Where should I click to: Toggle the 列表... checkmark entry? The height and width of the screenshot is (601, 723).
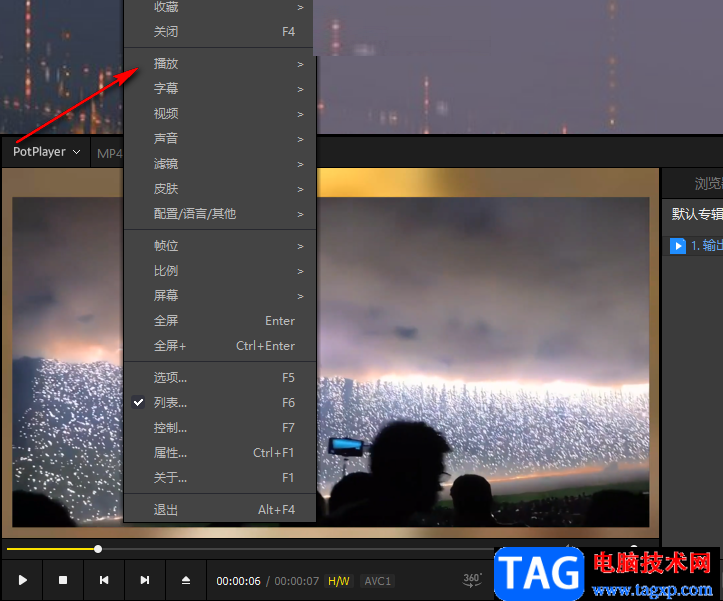point(220,403)
